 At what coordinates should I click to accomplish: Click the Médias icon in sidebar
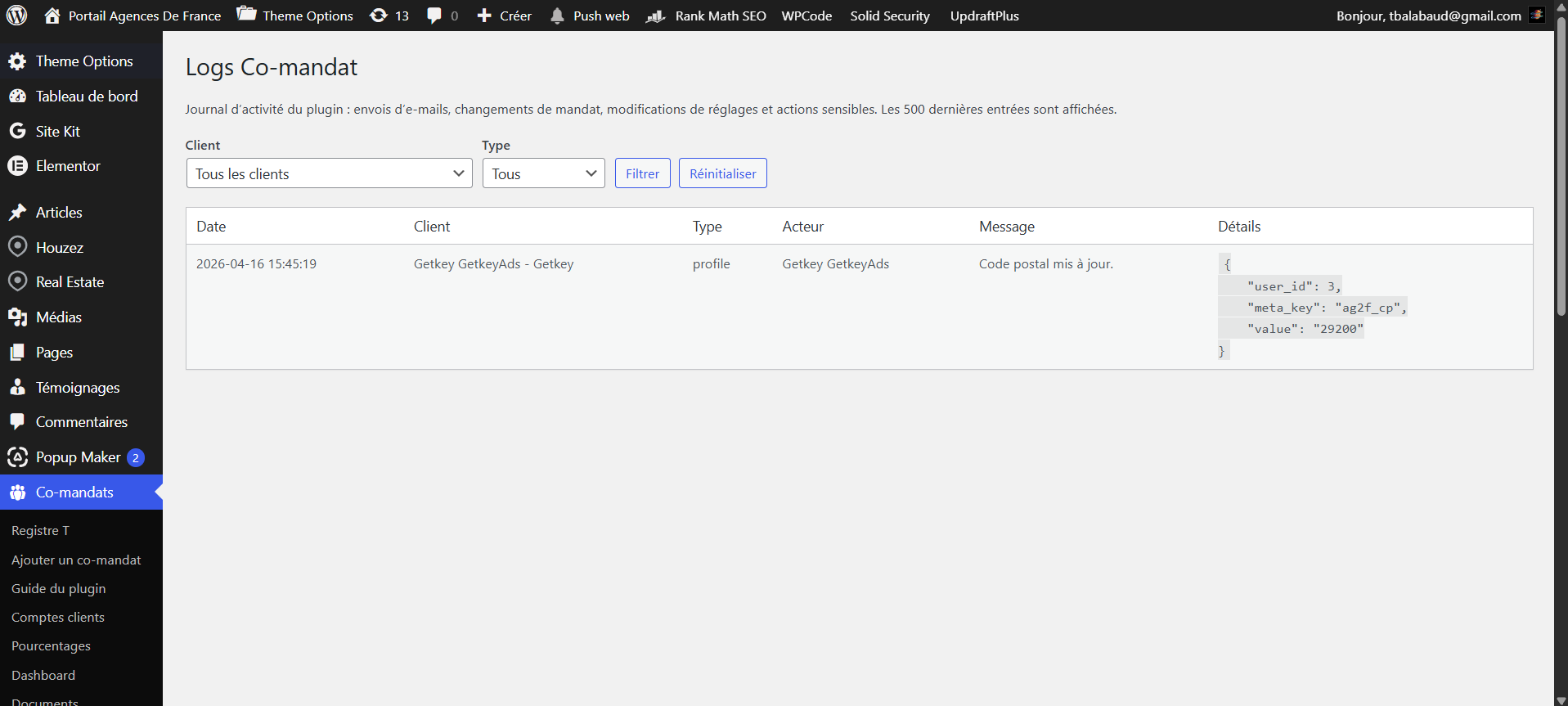point(17,317)
